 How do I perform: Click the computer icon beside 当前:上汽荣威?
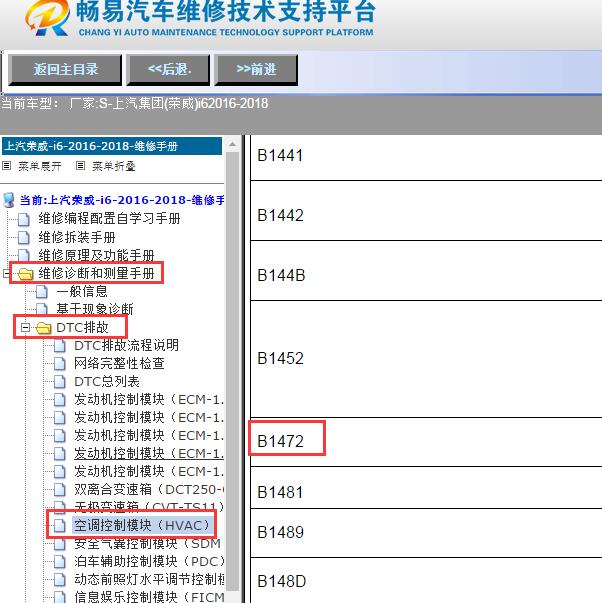pyautogui.click(x=9, y=200)
